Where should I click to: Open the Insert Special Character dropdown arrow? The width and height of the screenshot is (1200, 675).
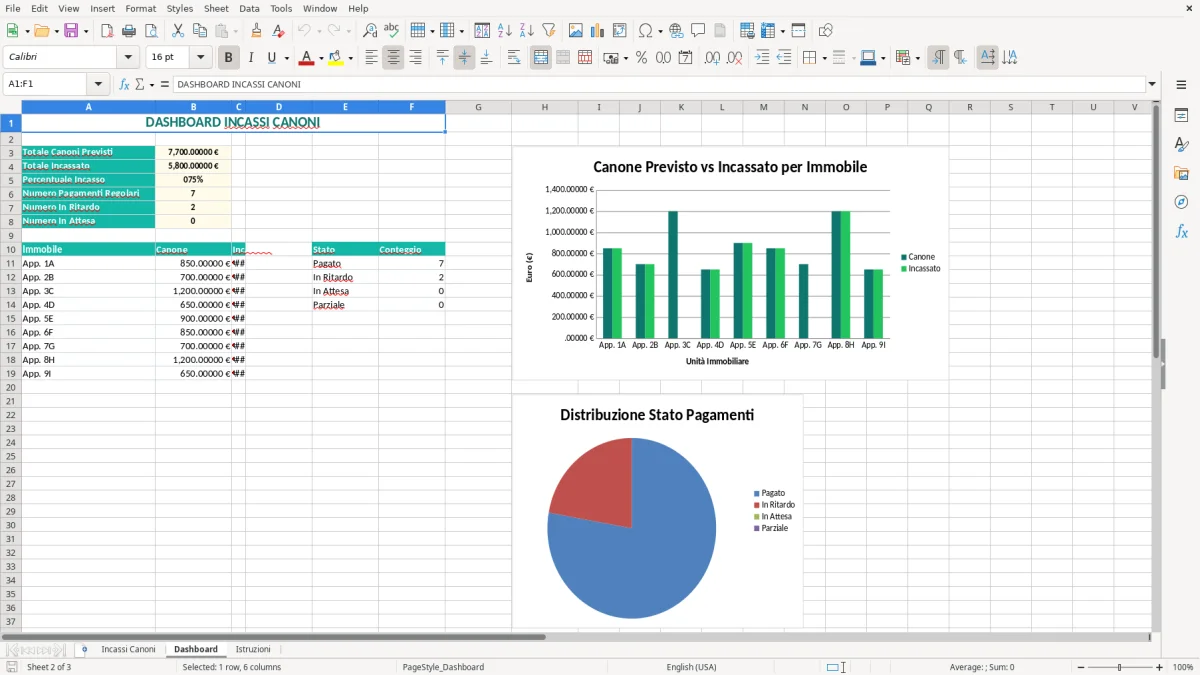(659, 31)
